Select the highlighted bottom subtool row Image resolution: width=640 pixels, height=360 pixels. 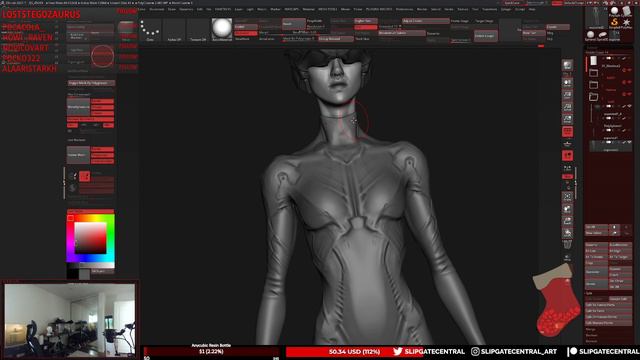point(611,146)
